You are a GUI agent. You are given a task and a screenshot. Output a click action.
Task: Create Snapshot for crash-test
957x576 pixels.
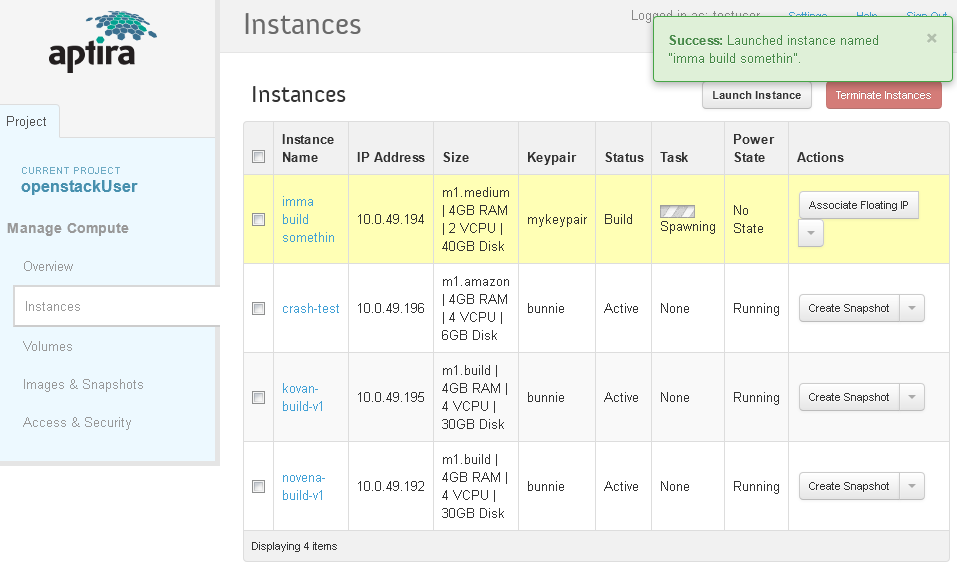[849, 308]
